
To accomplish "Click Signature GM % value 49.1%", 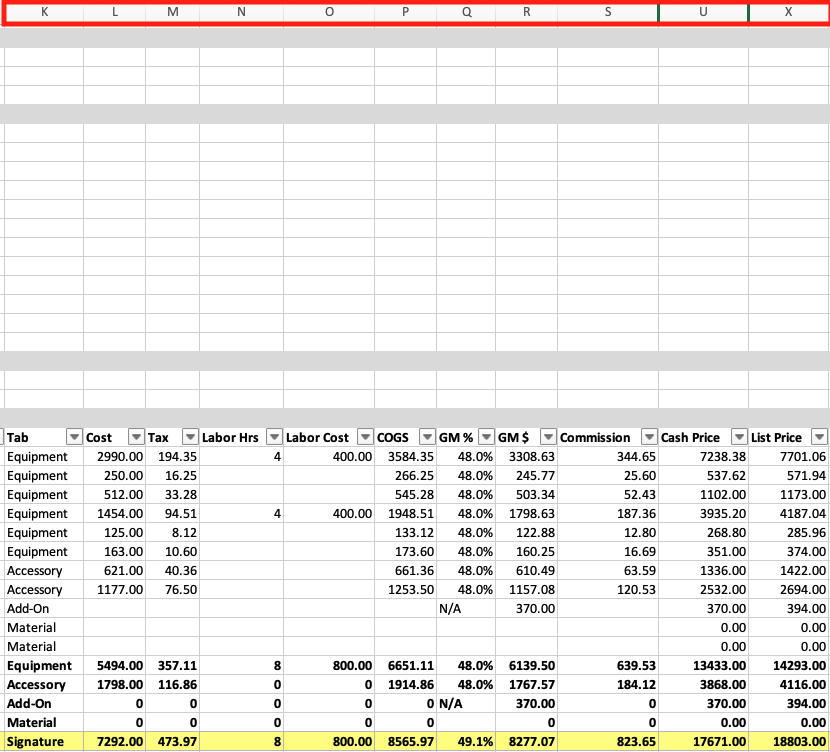I will [x=475, y=742].
